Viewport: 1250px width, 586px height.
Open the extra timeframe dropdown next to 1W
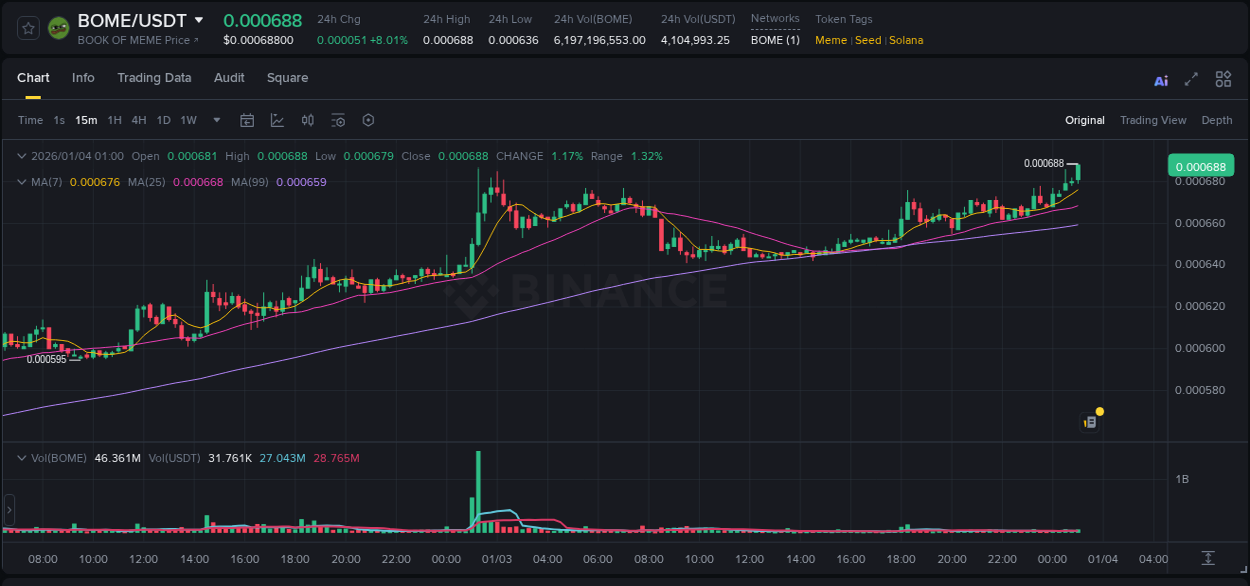[215, 120]
